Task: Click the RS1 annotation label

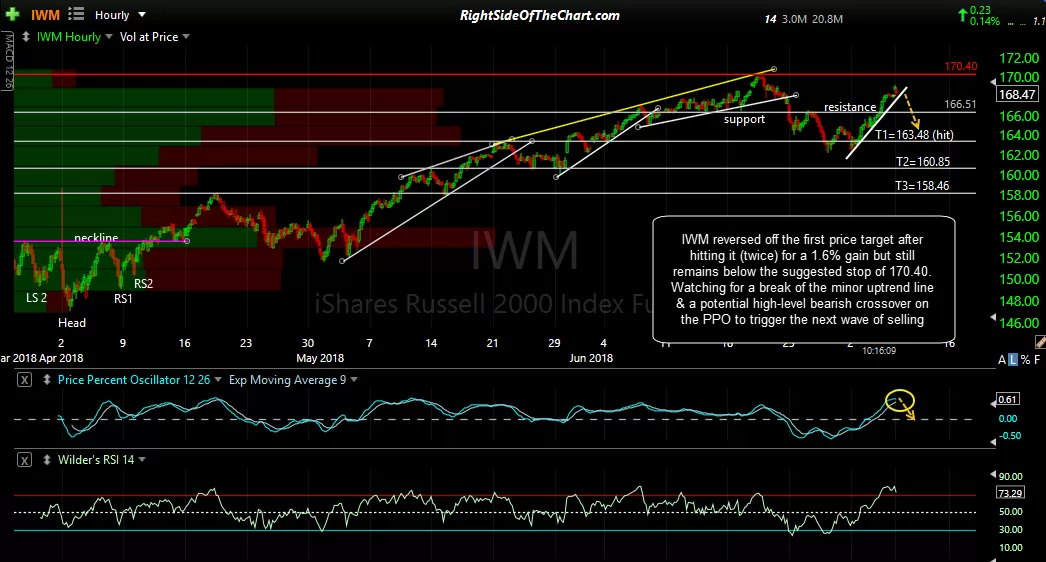Action: point(123,298)
